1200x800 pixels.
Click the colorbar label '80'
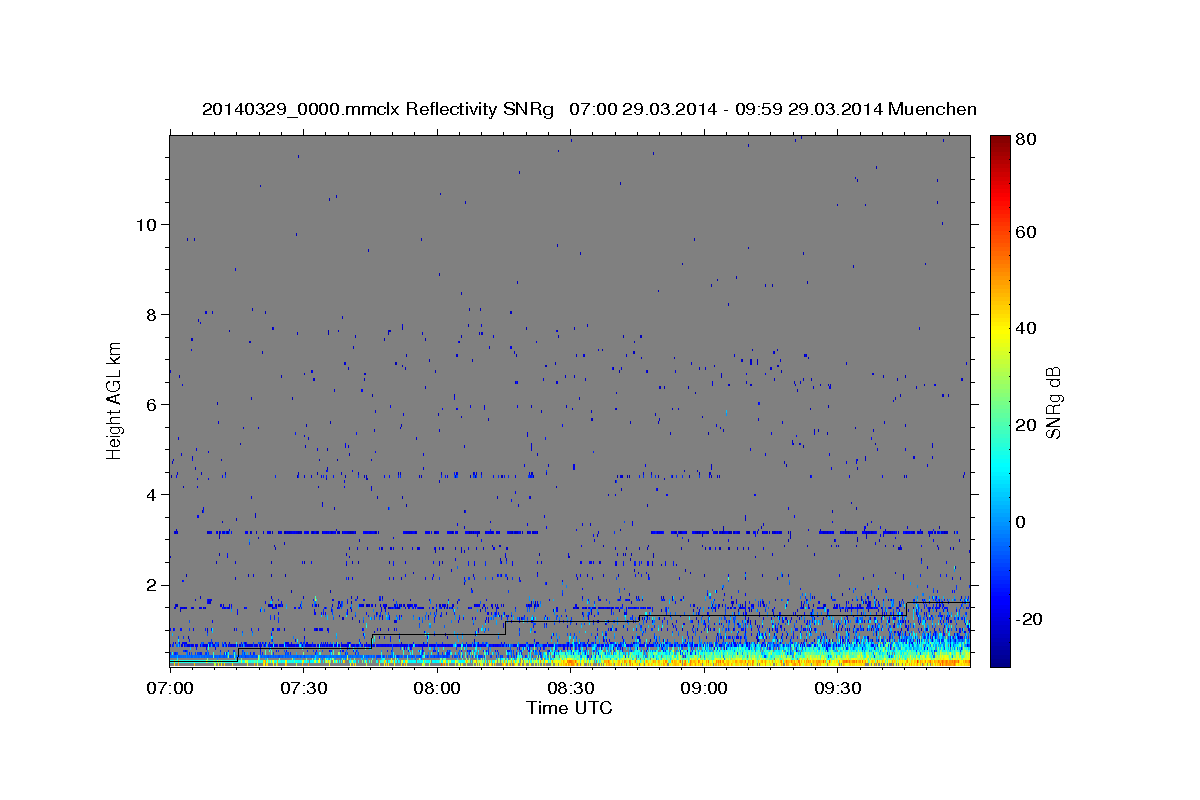point(1025,140)
